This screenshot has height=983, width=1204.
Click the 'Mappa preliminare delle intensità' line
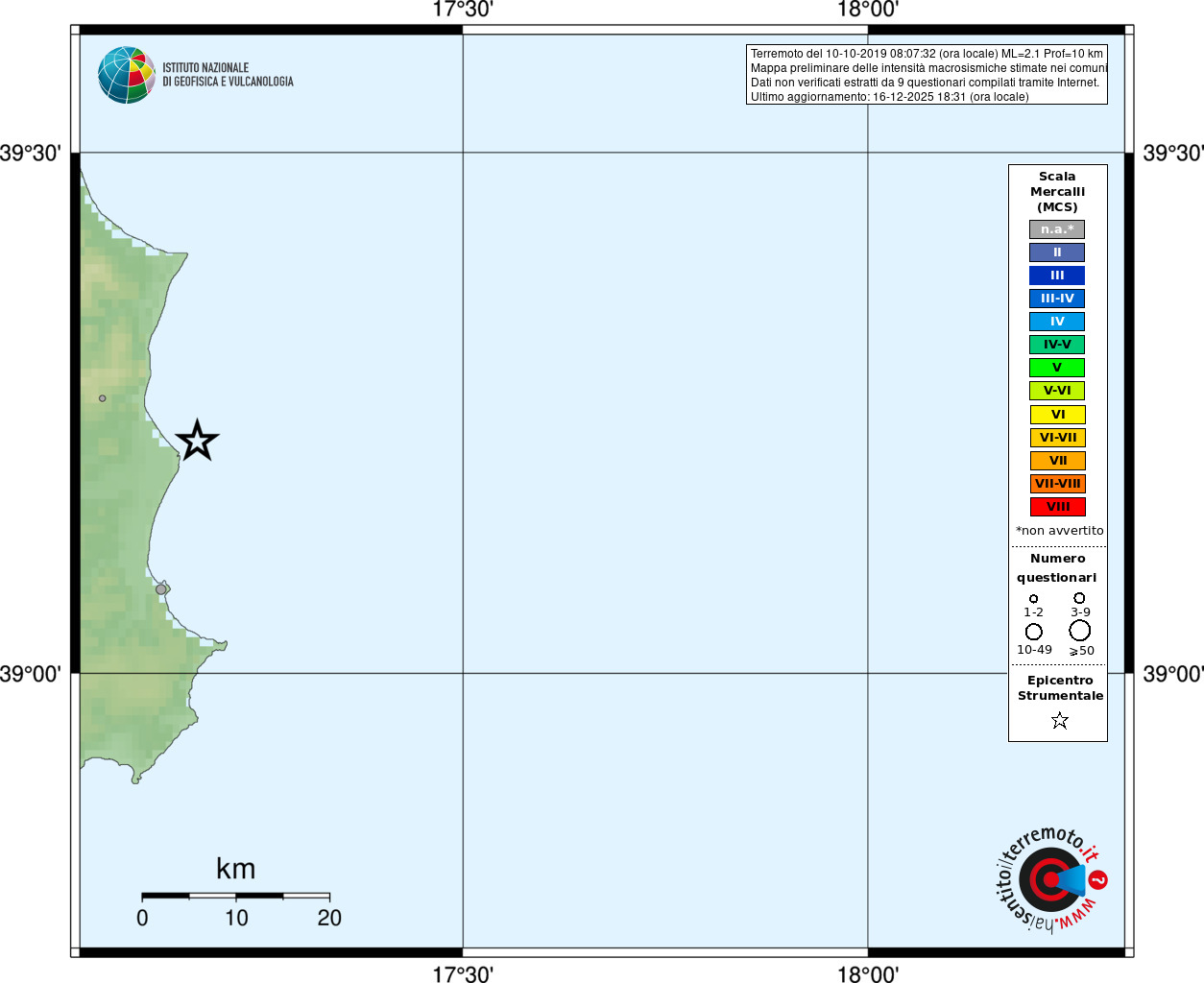(928, 68)
